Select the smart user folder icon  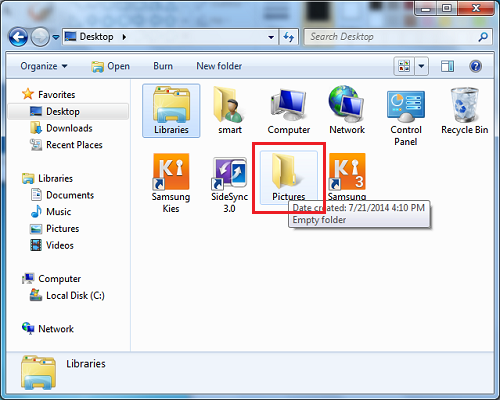pyautogui.click(x=230, y=105)
